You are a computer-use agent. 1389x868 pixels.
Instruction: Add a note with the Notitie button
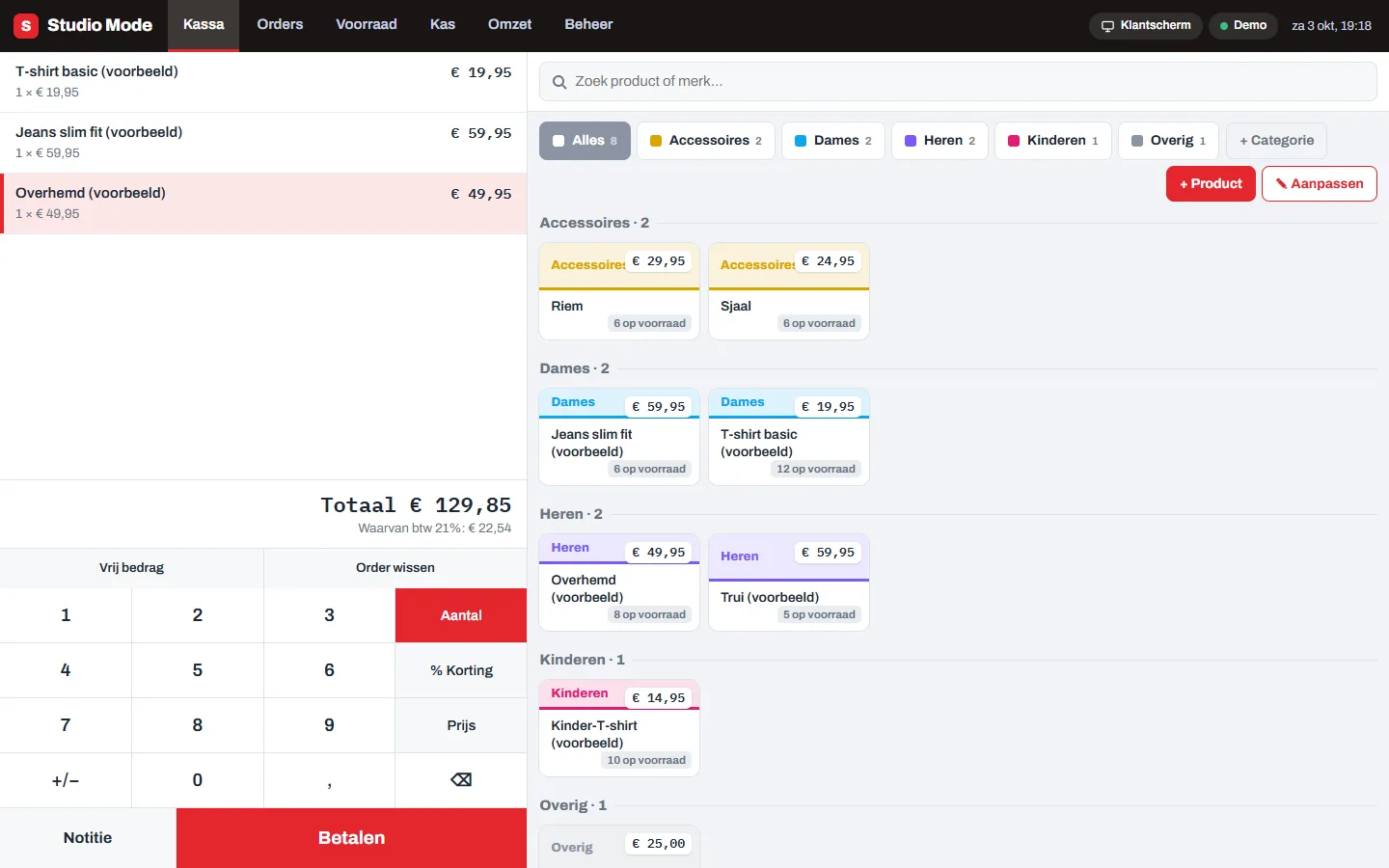88,838
